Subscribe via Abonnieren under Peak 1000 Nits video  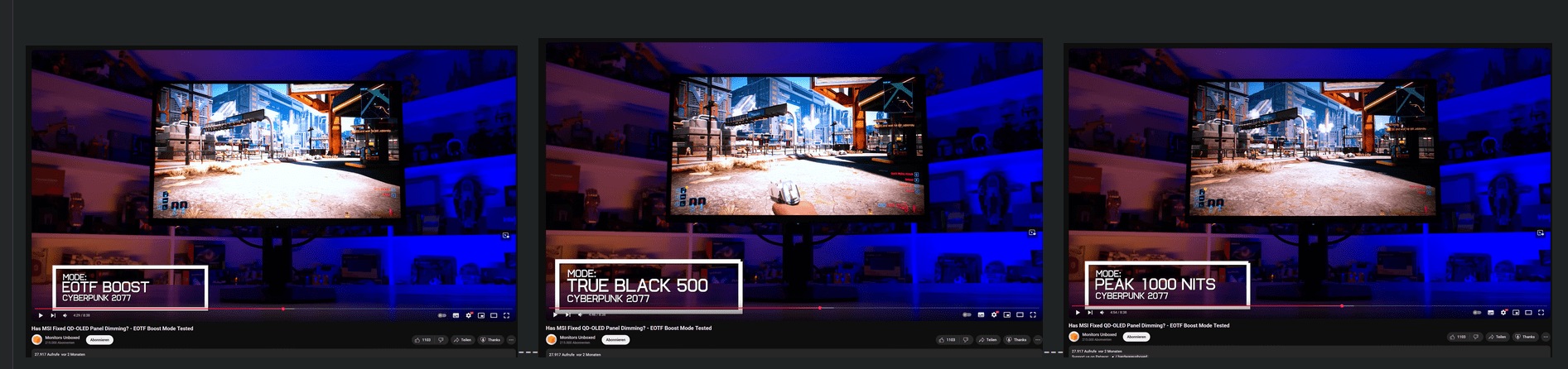tap(1136, 337)
